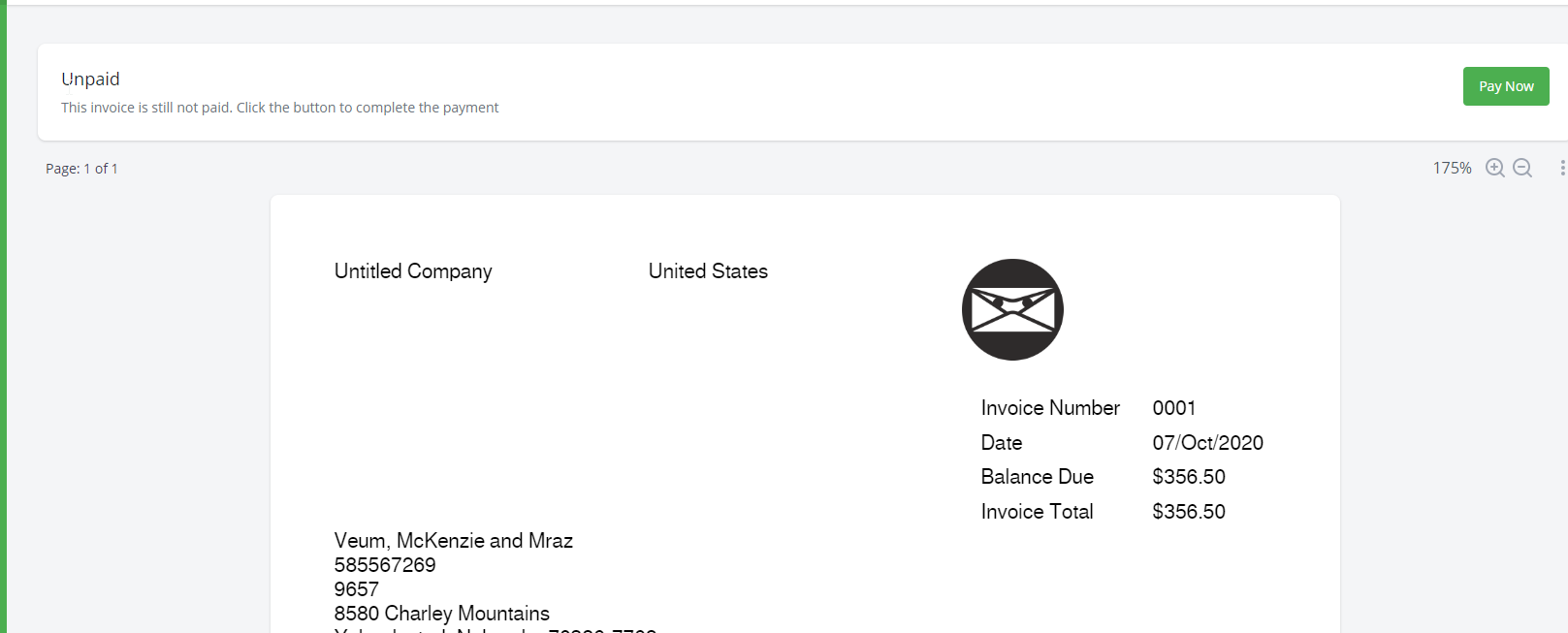This screenshot has width=1568, height=633.
Task: Click the magnifier with minus sign
Action: click(x=1521, y=167)
